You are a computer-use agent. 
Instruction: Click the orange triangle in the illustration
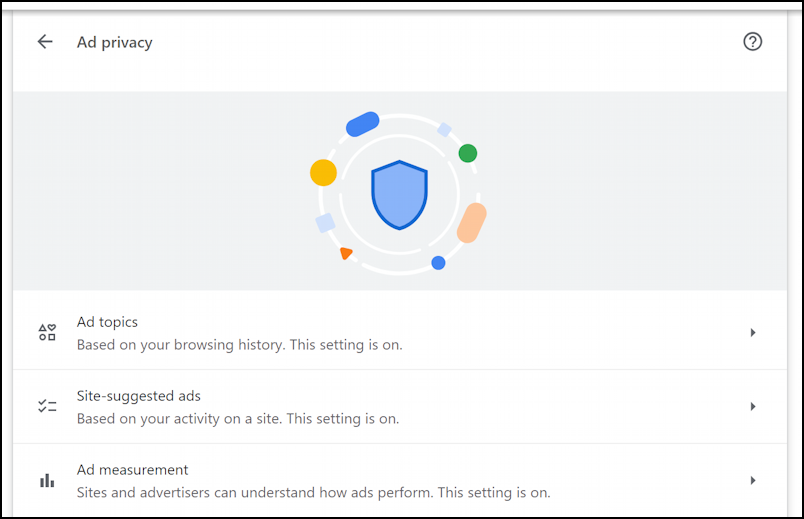tap(345, 253)
